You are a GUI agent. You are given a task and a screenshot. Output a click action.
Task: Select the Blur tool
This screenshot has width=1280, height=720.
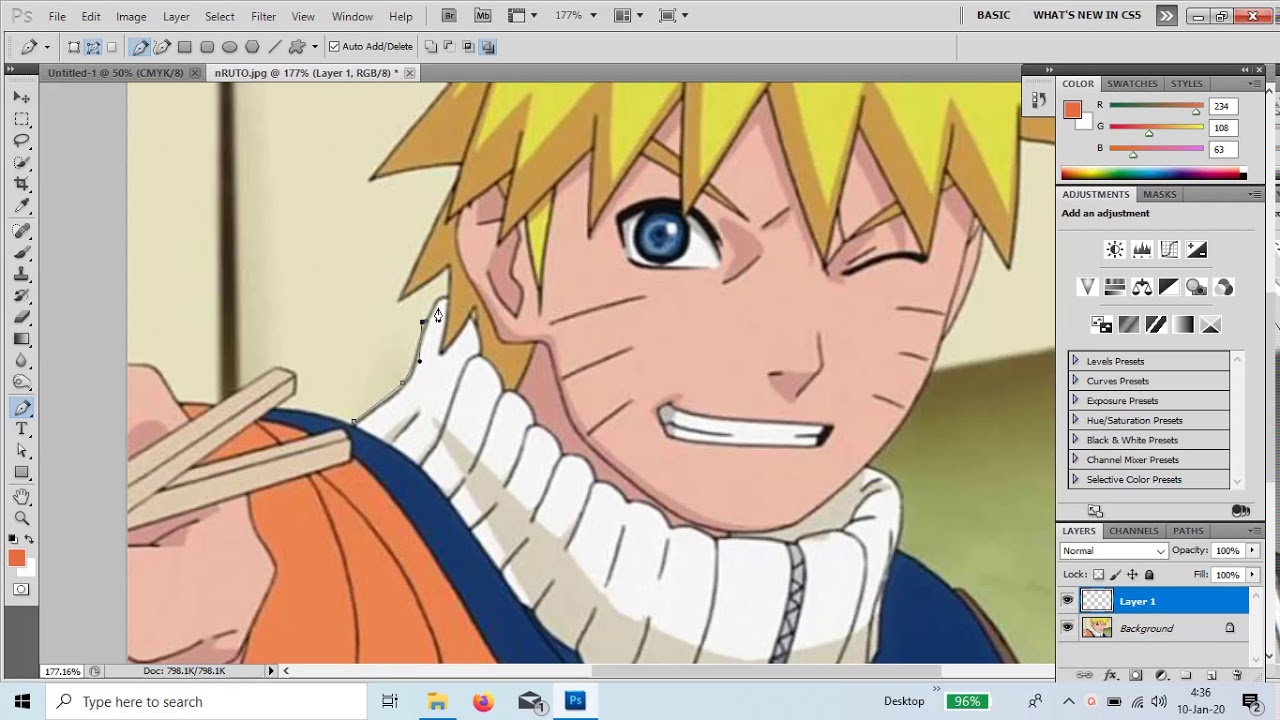pos(21,361)
